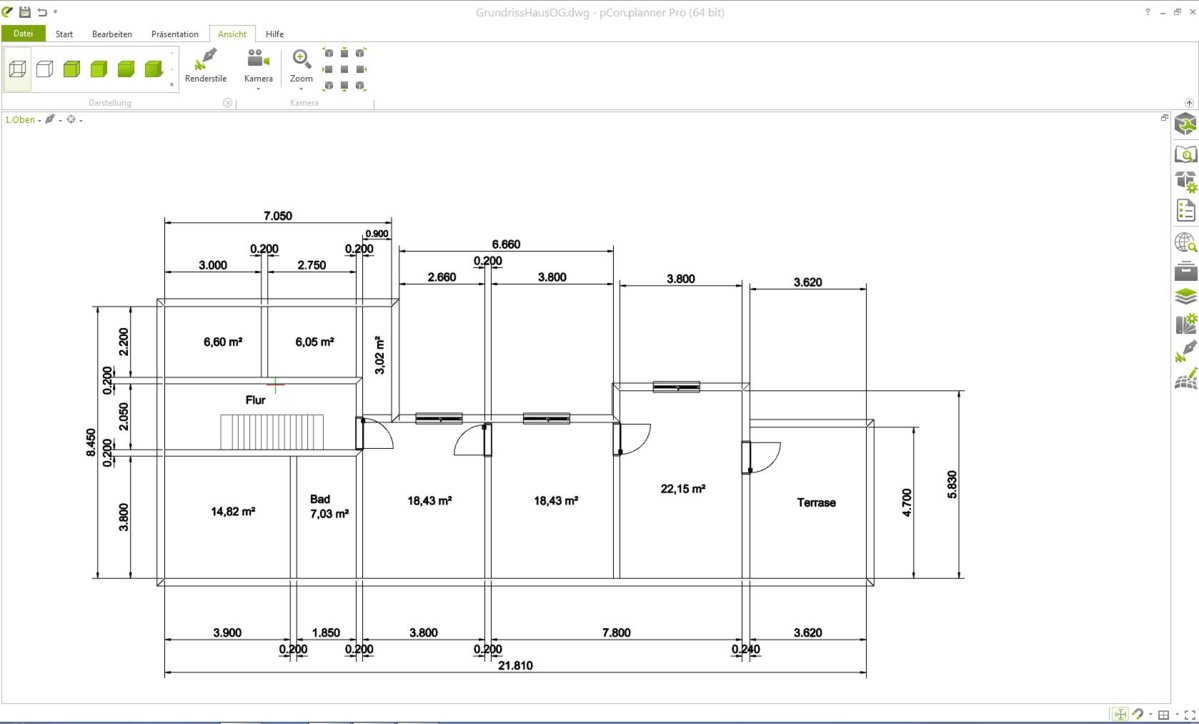This screenshot has width=1199, height=724.
Task: Select the white hidden-line cube display mode
Action: 44,69
